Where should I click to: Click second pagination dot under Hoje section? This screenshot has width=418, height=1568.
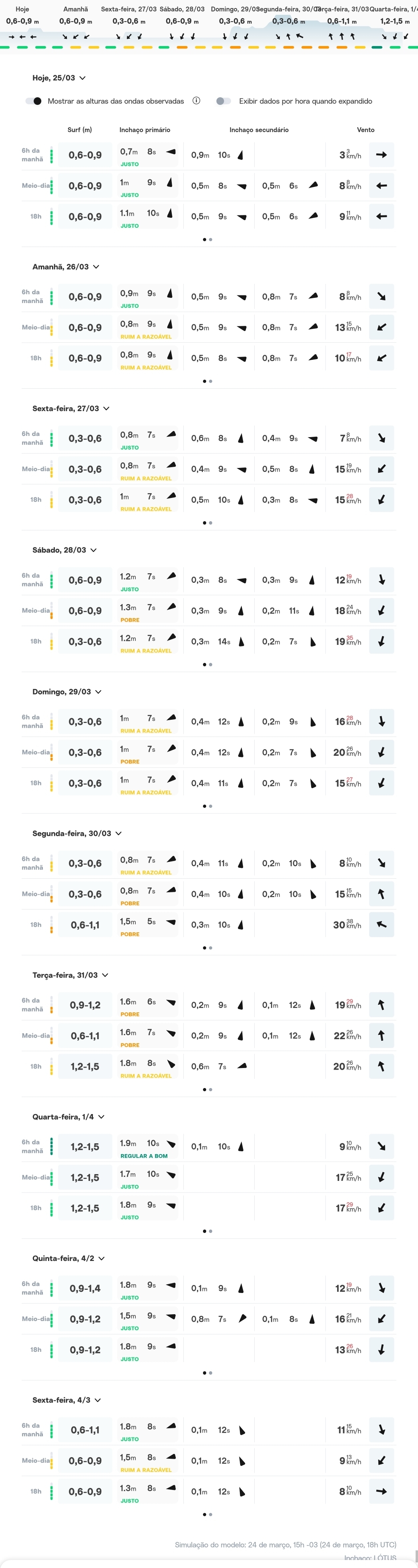[211, 240]
